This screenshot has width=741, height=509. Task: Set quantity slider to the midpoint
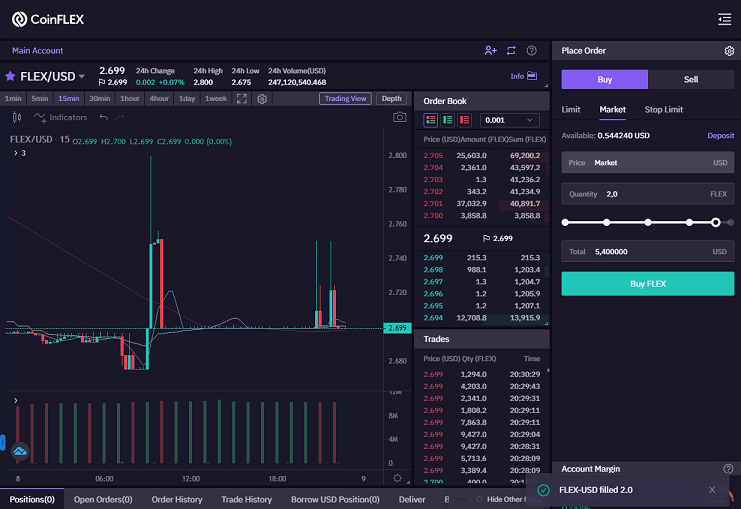click(x=648, y=222)
